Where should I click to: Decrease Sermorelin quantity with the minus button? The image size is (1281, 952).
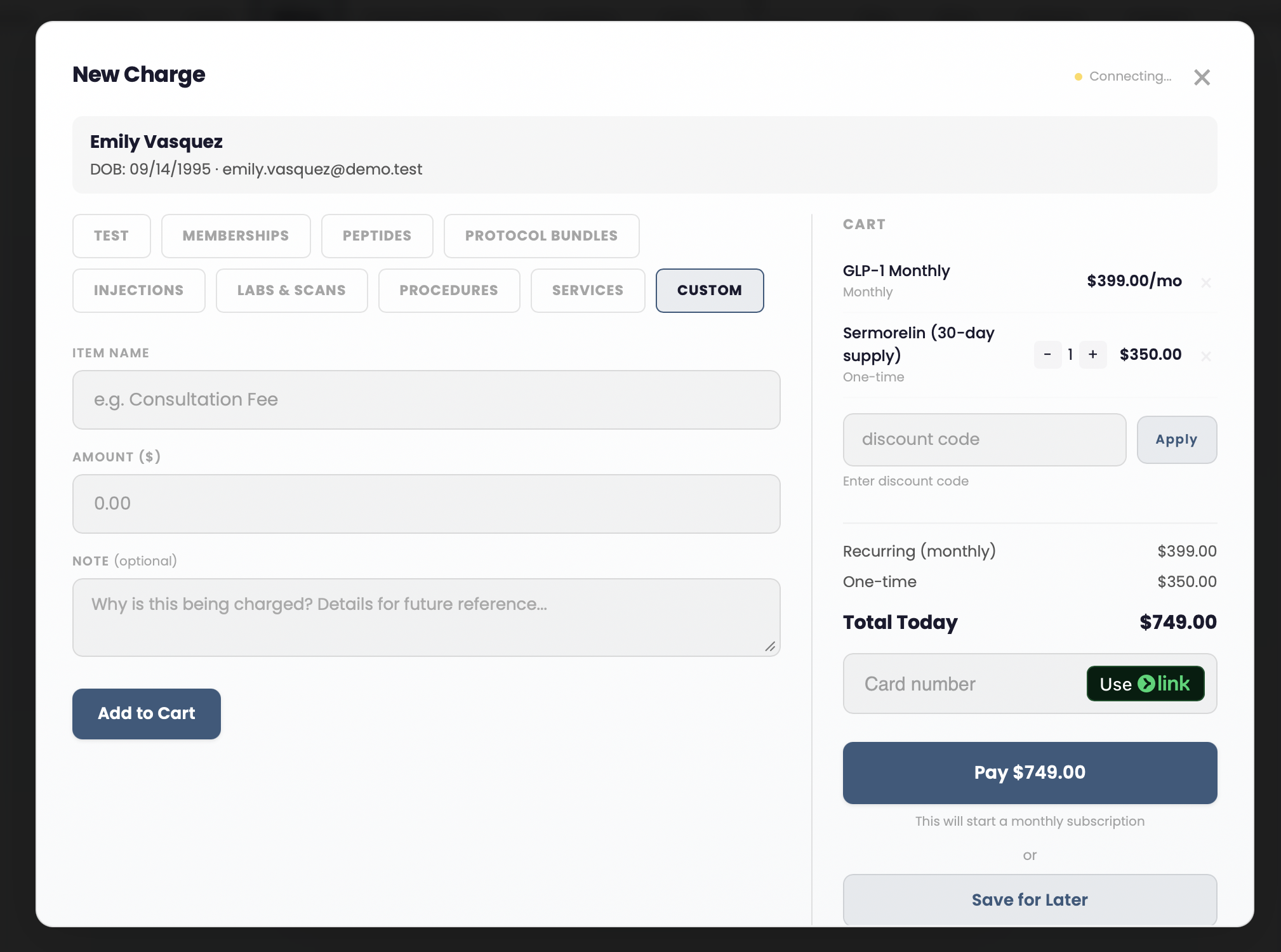point(1047,355)
